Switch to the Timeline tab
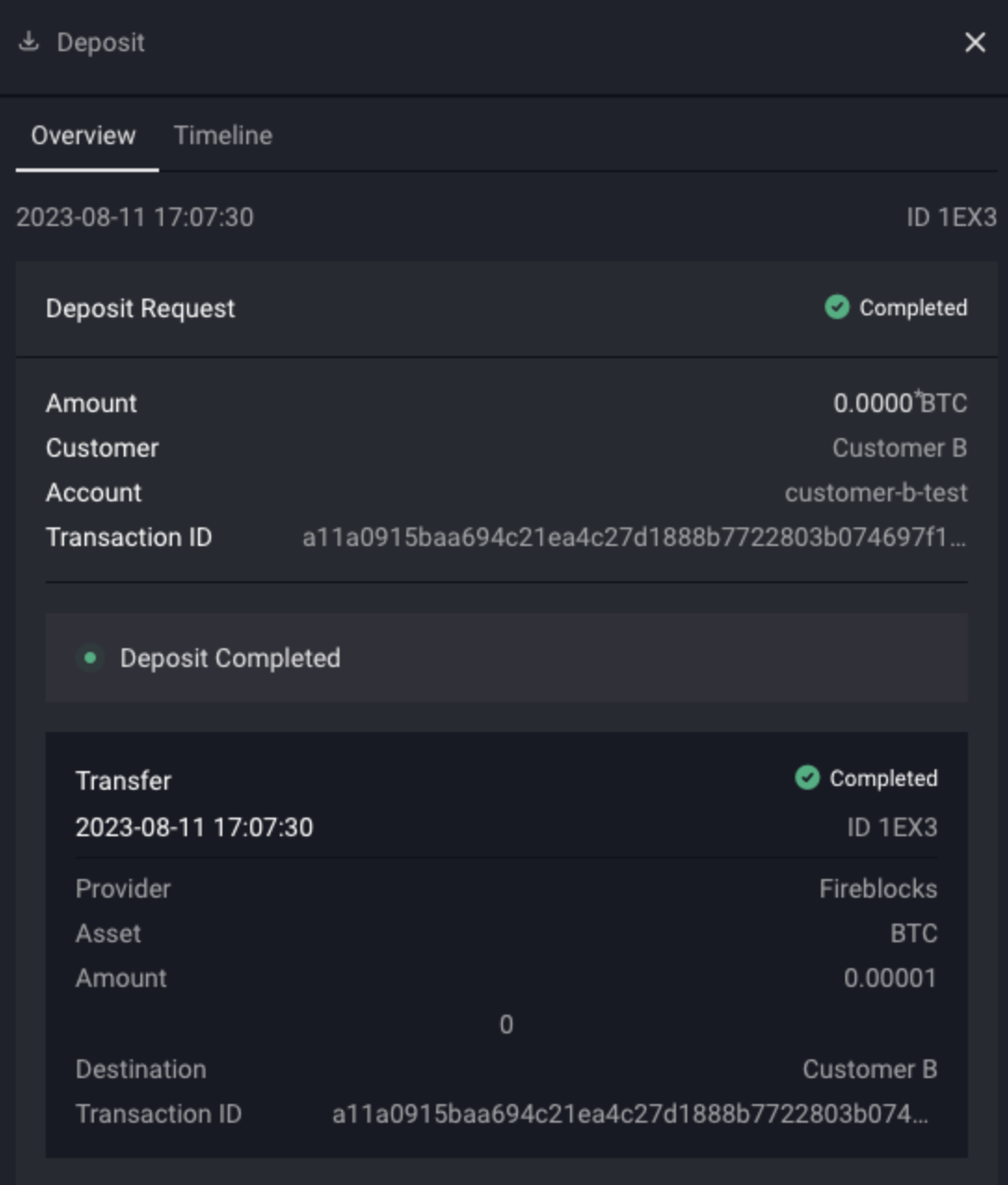 point(223,136)
